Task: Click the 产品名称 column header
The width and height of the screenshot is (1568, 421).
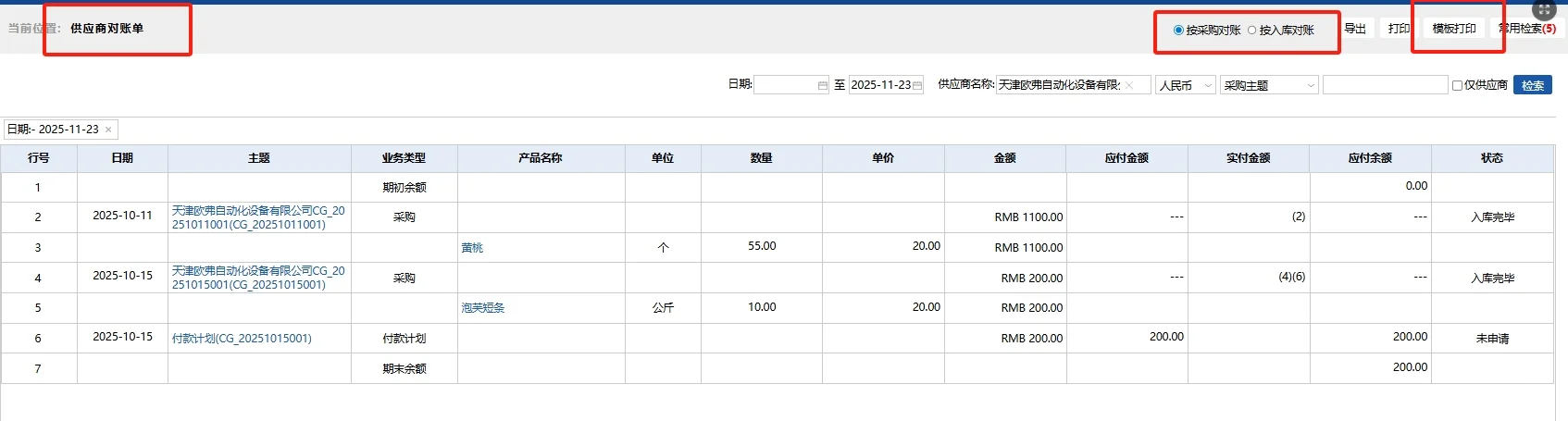Action: click(541, 158)
